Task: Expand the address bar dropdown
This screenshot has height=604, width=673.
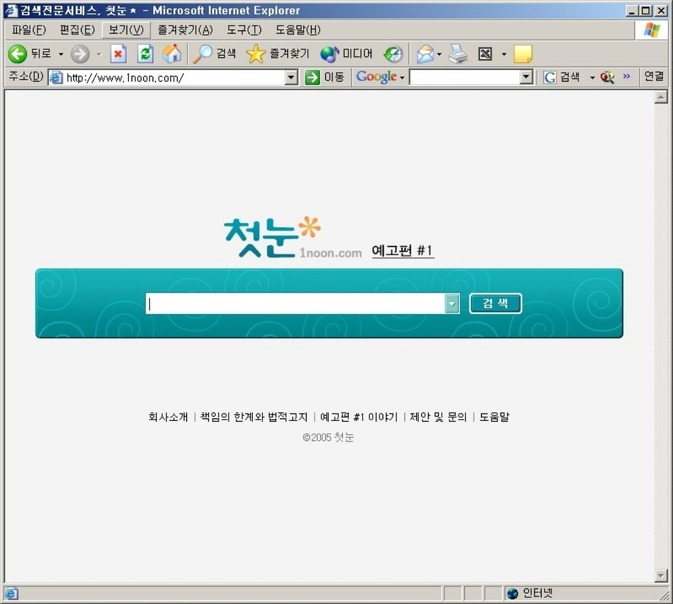Action: coord(291,78)
